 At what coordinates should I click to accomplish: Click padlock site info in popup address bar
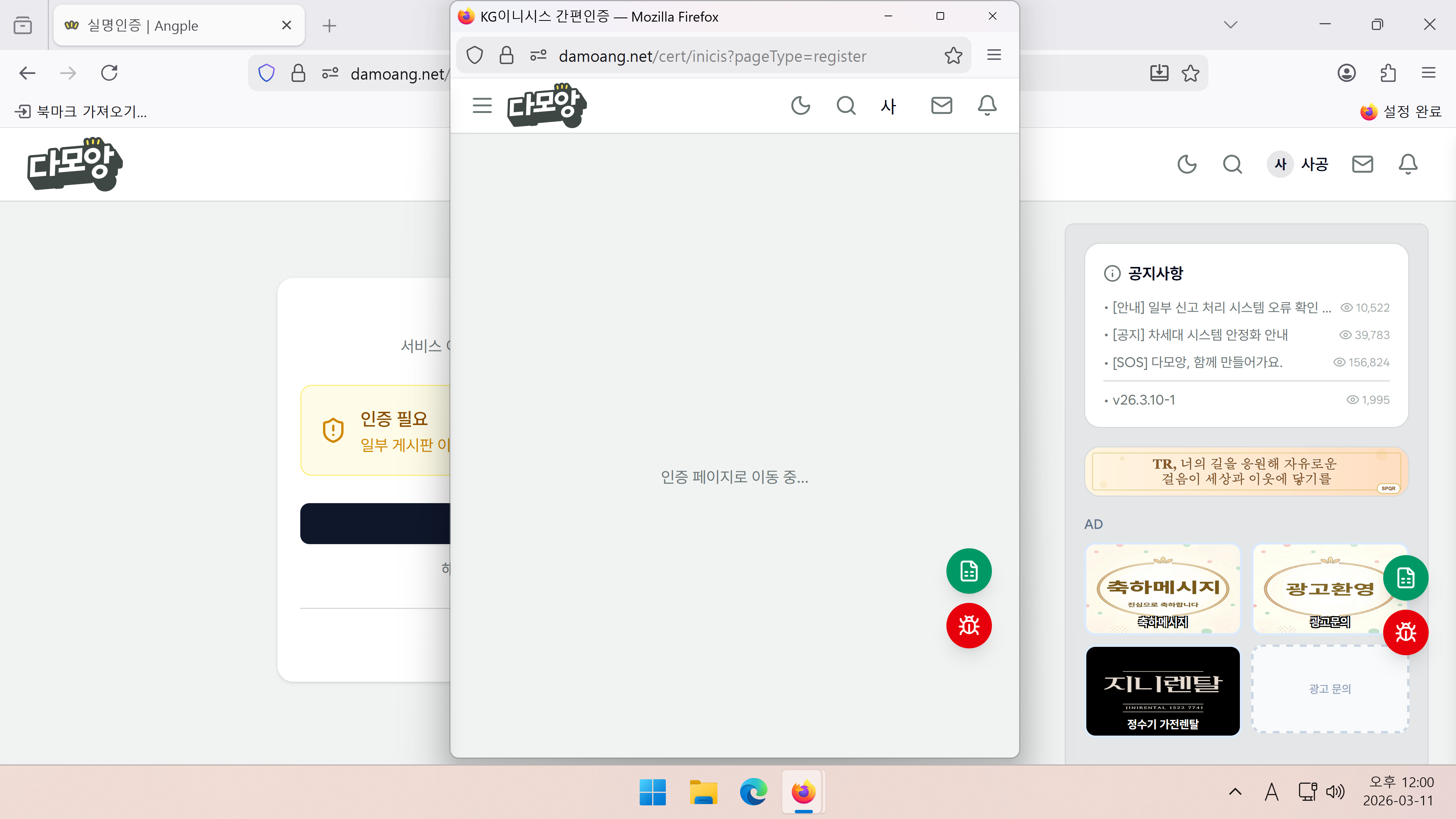coord(507,55)
